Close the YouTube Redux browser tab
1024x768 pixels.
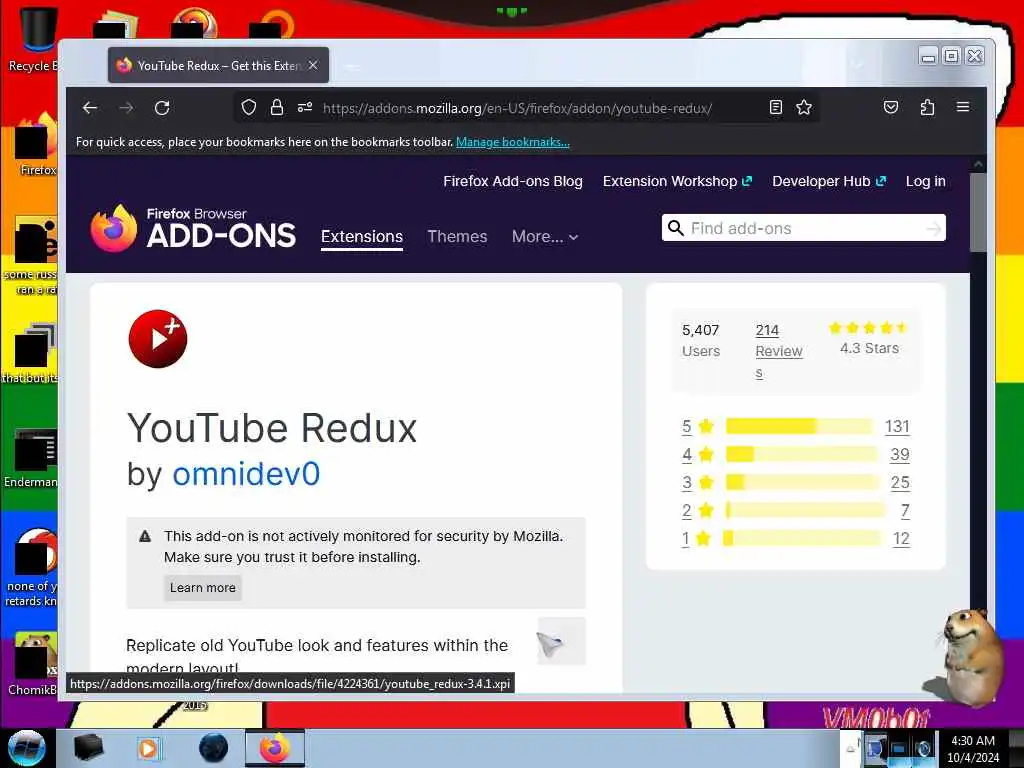[x=313, y=65]
